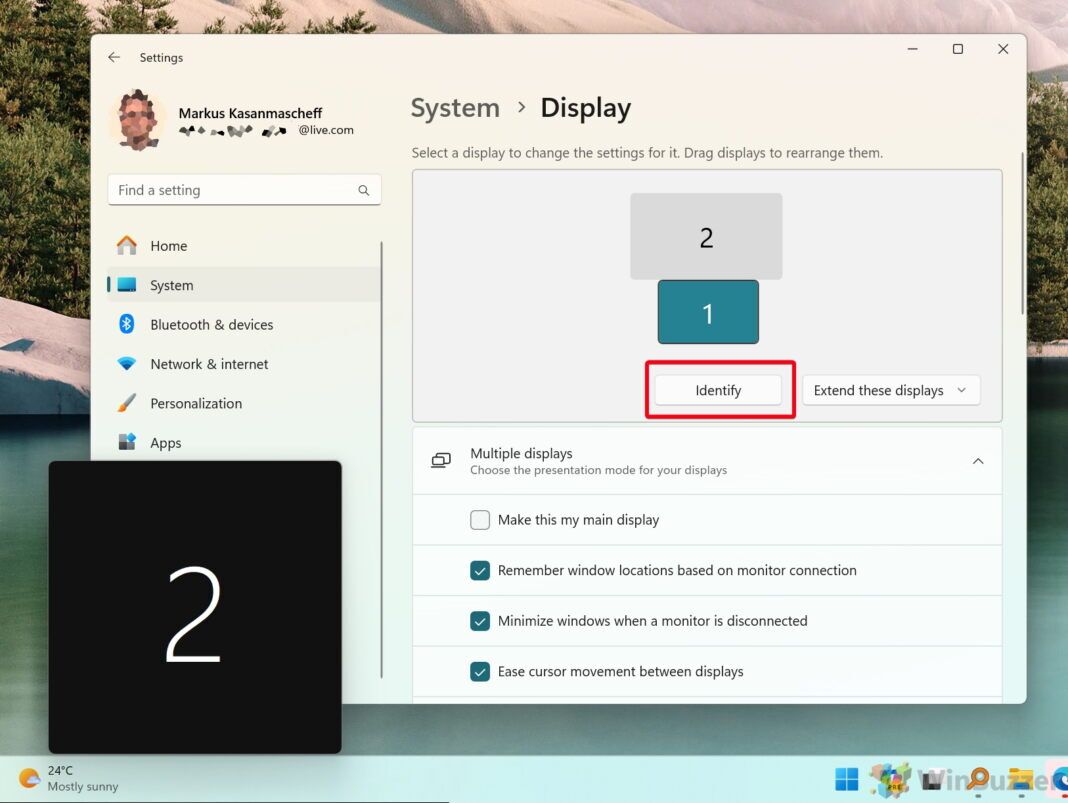Click the Display page vertical scrollbar
The image size is (1068, 803).
(x=1022, y=234)
